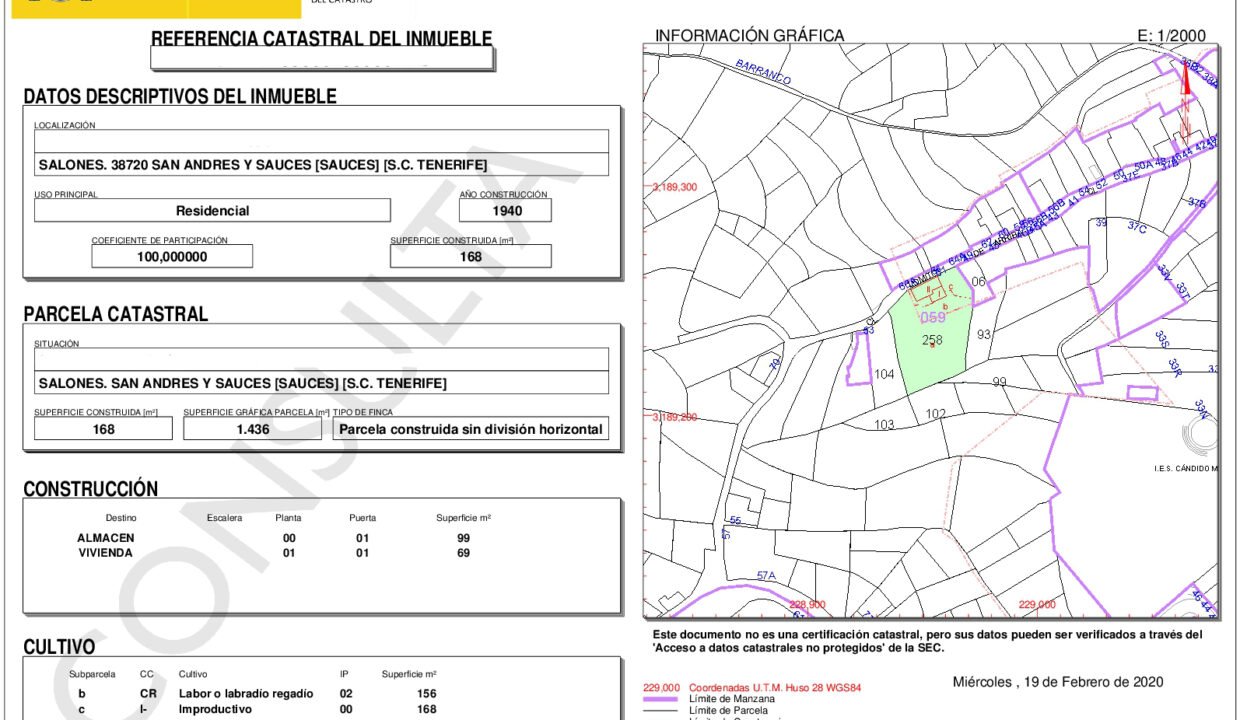Click the heading 'REFERENCIA CATASTRAL DEL INMUEBLE'
Screen dimensions: 1240x720
tap(321, 39)
